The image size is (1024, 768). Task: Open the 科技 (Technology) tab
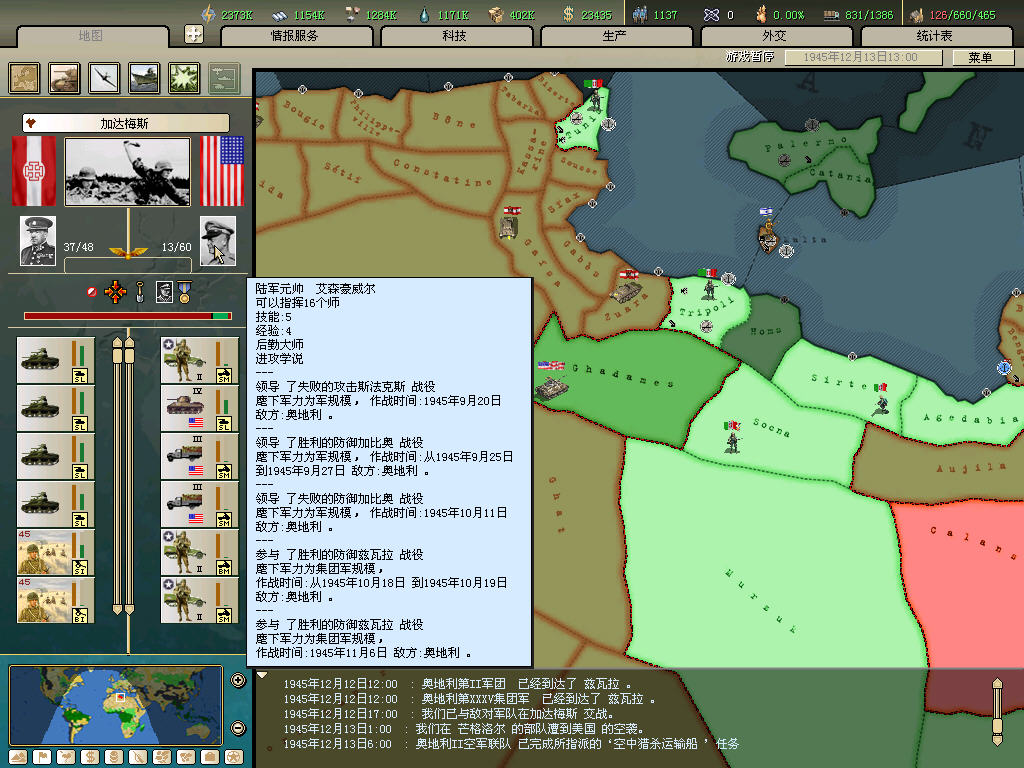pos(454,36)
